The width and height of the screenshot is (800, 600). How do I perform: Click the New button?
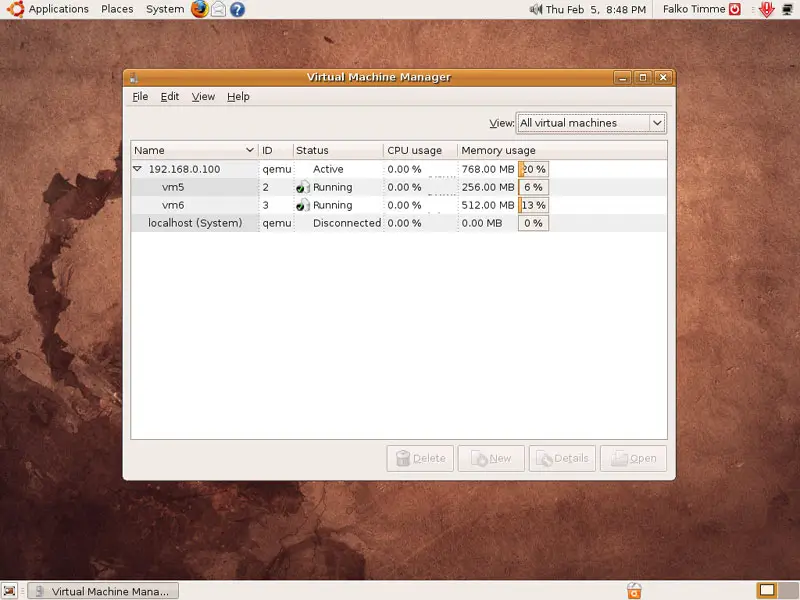pos(491,459)
